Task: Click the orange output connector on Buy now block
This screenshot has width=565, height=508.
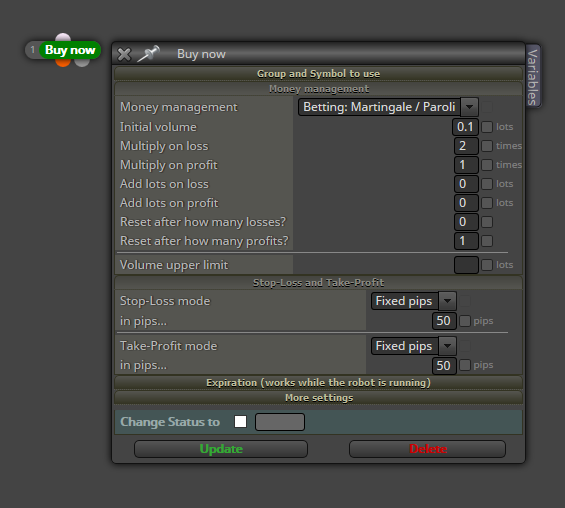Action: (x=63, y=63)
